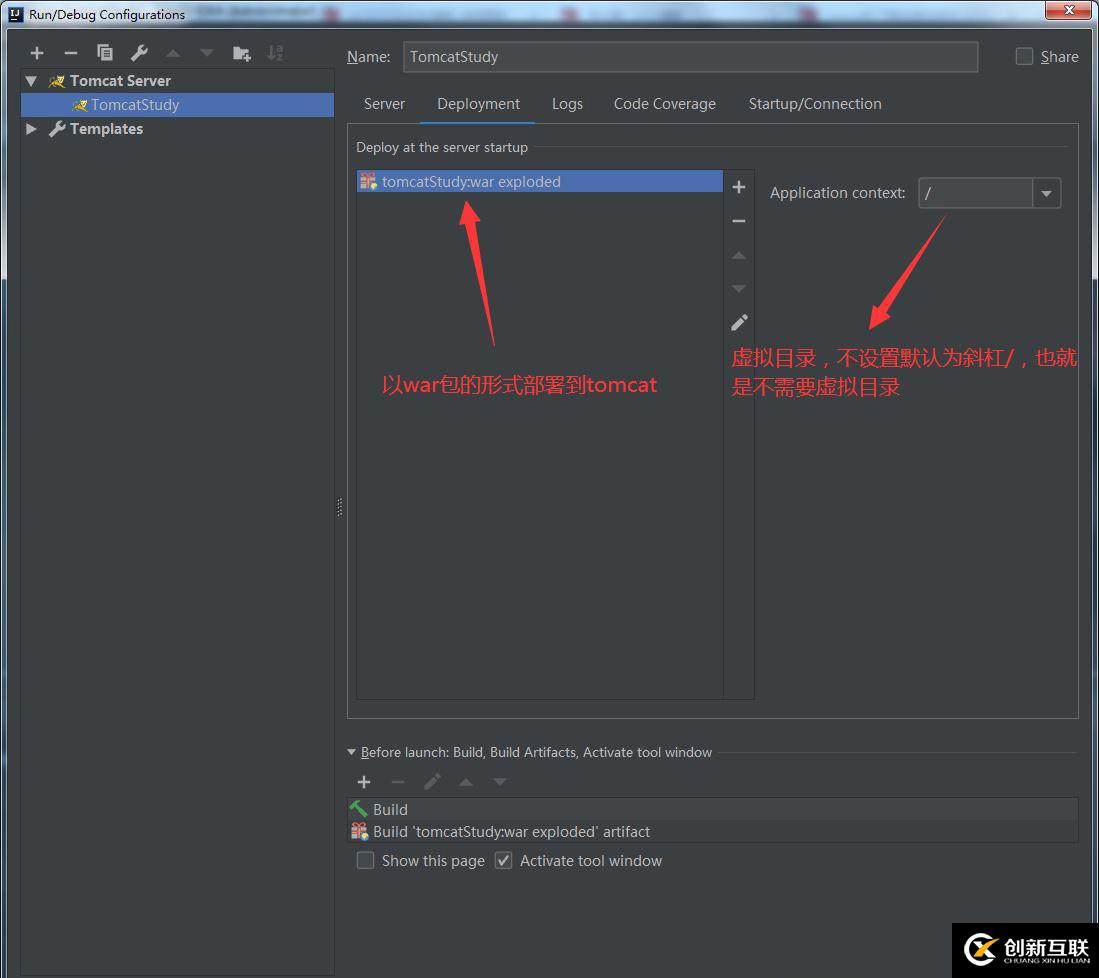Click the tomcatStudy:war exploded artifact icon
Image resolution: width=1099 pixels, height=978 pixels.
pos(369,181)
